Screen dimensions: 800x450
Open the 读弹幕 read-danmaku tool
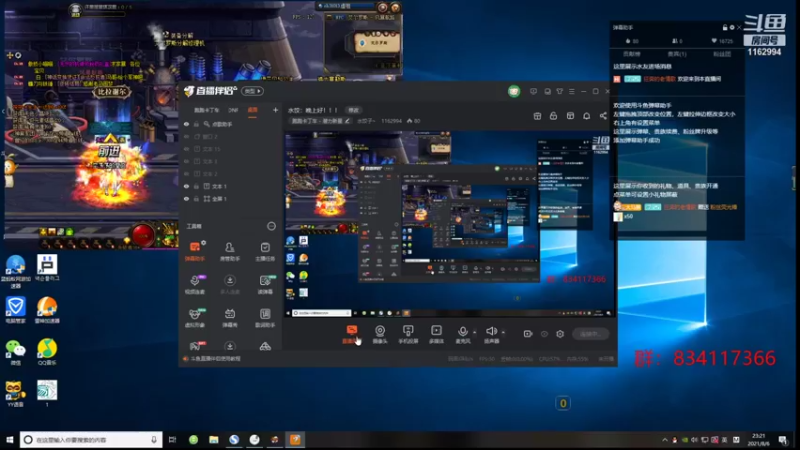tap(265, 285)
